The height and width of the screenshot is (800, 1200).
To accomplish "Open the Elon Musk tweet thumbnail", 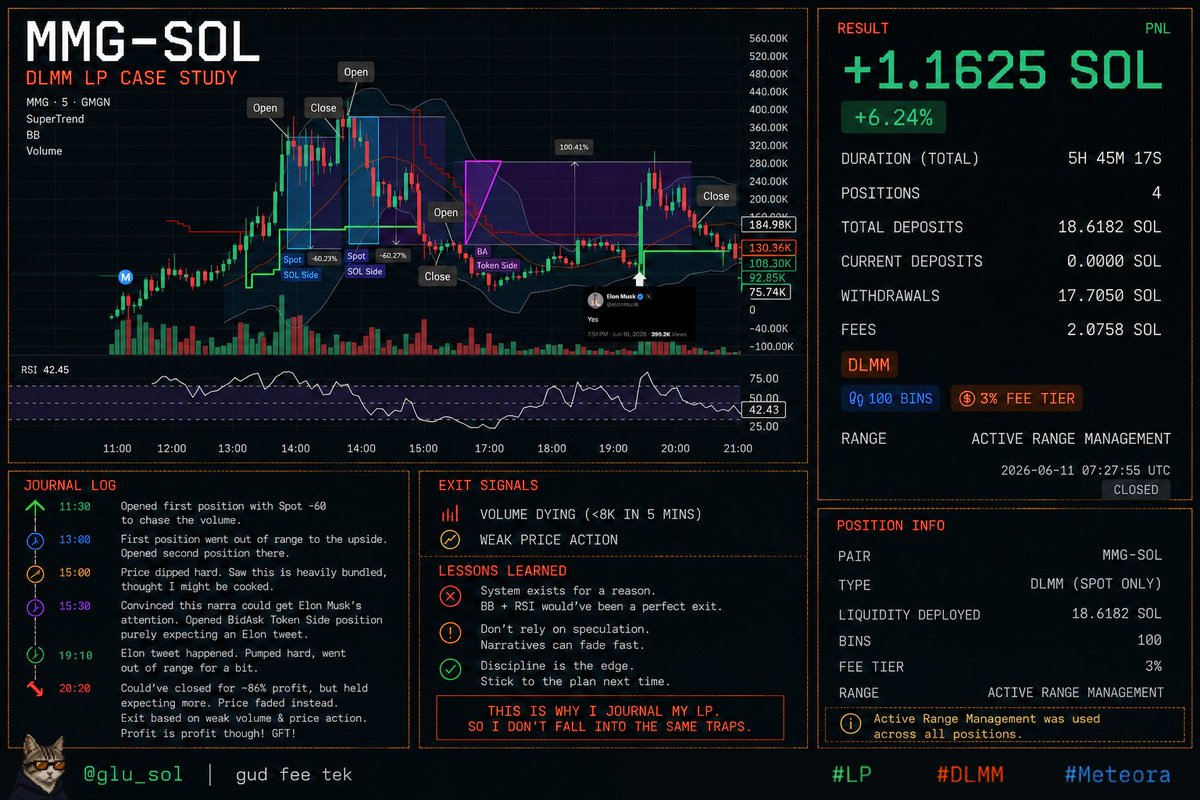I will [638, 313].
